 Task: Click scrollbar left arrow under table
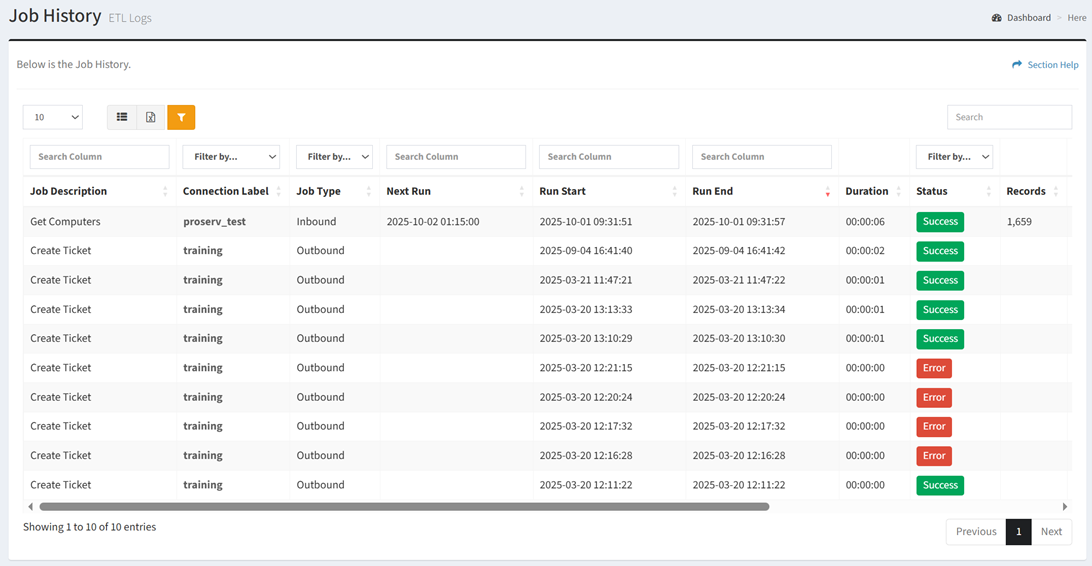[x=30, y=507]
